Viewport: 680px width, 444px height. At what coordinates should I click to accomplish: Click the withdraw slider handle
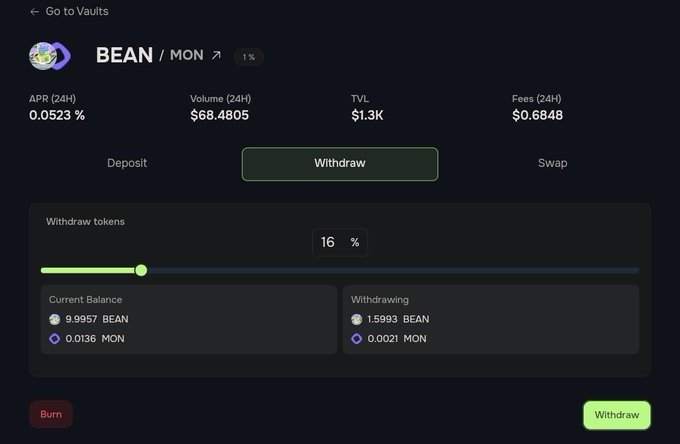click(141, 270)
